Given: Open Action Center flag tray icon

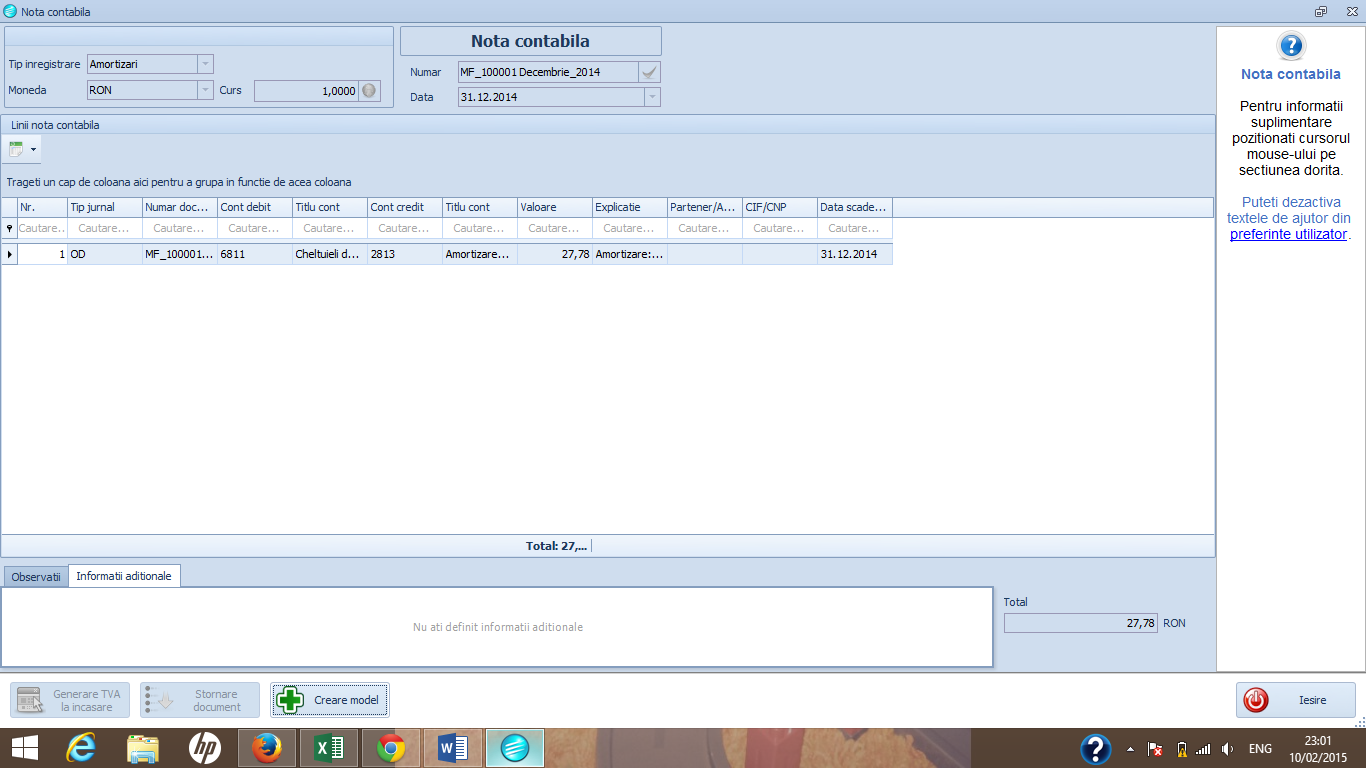Looking at the screenshot, I should tap(1155, 749).
